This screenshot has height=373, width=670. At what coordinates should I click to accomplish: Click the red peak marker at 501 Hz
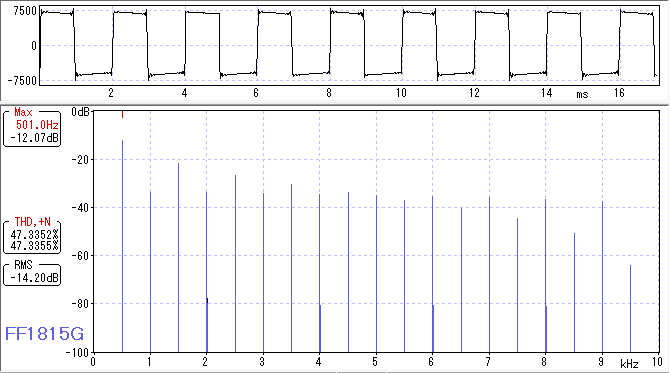coord(123,114)
